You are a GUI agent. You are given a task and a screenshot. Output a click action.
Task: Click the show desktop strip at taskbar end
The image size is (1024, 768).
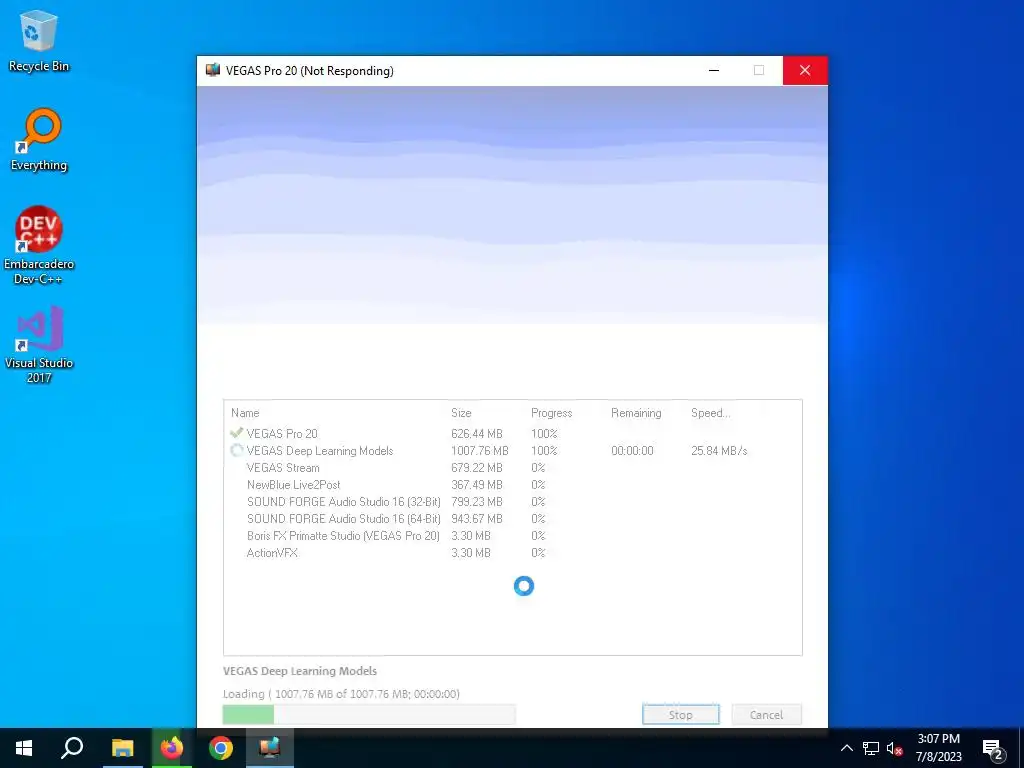pyautogui.click(x=1021, y=748)
